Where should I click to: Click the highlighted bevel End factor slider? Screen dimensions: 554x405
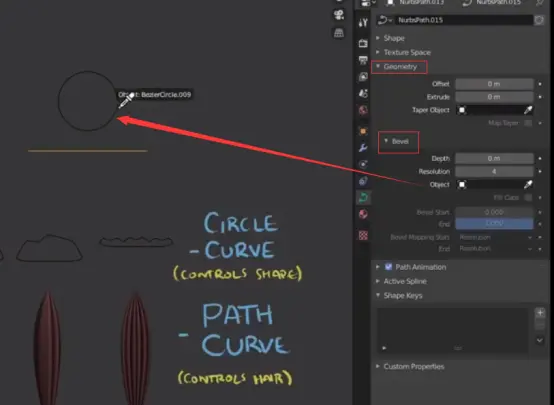[494, 223]
